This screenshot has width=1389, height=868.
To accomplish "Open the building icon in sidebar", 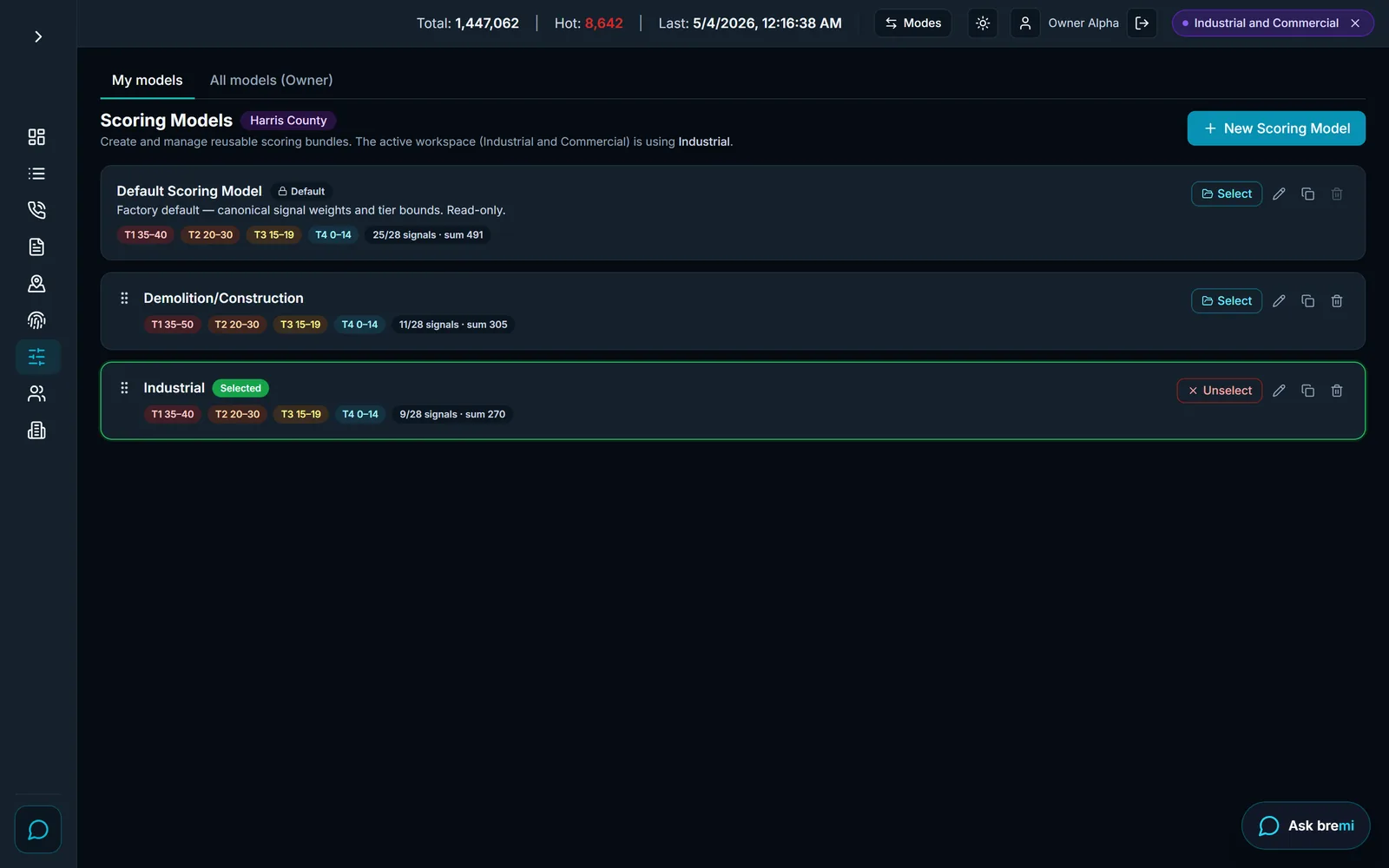I will (x=36, y=431).
